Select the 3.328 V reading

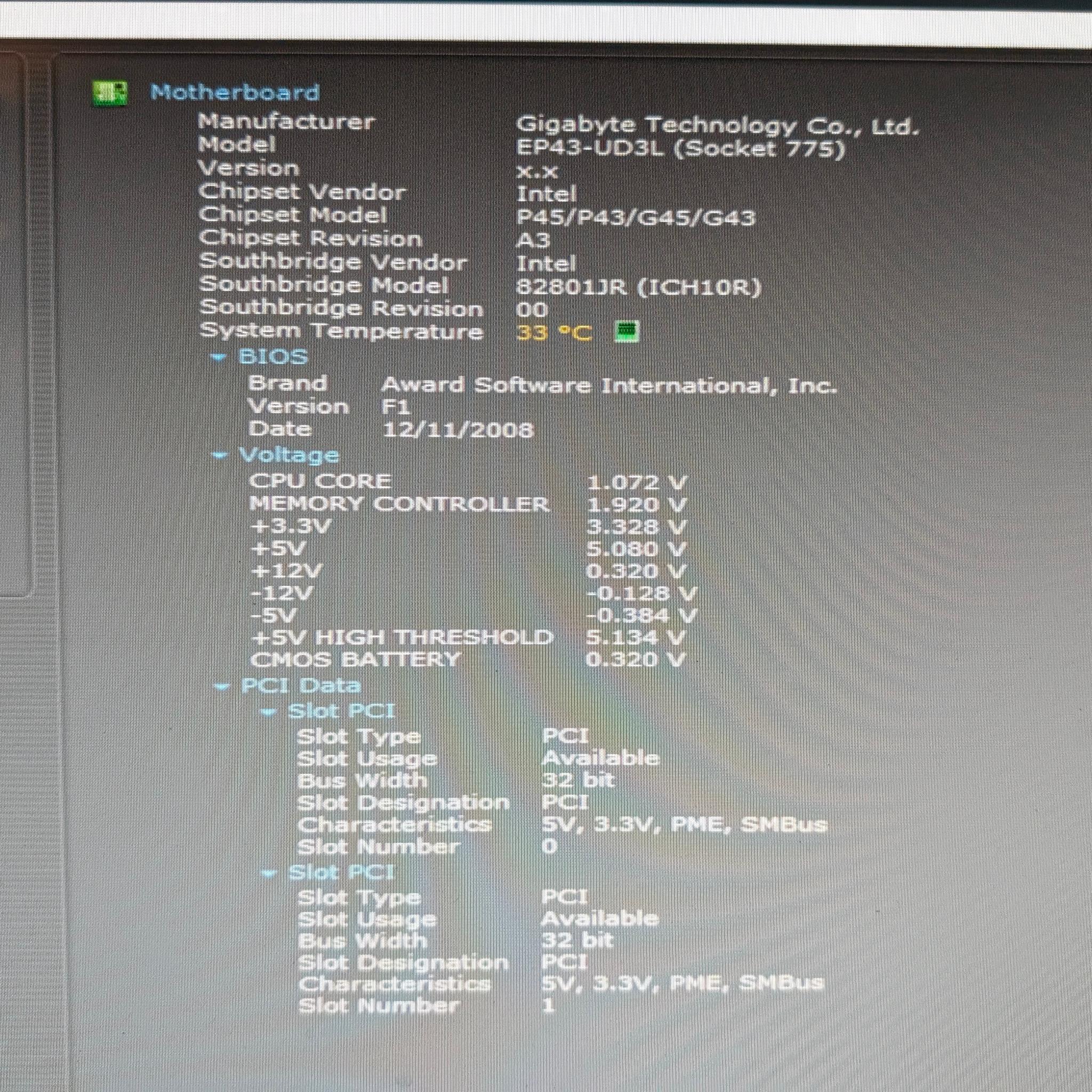pyautogui.click(x=636, y=527)
